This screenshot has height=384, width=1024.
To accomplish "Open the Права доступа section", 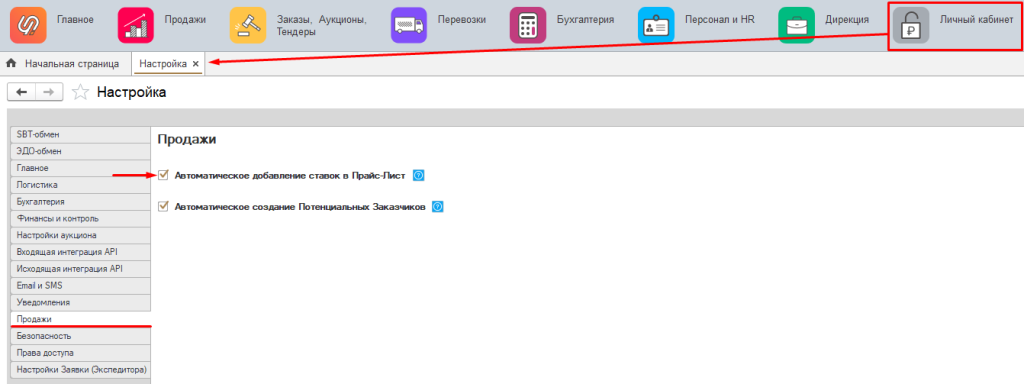I will point(81,353).
